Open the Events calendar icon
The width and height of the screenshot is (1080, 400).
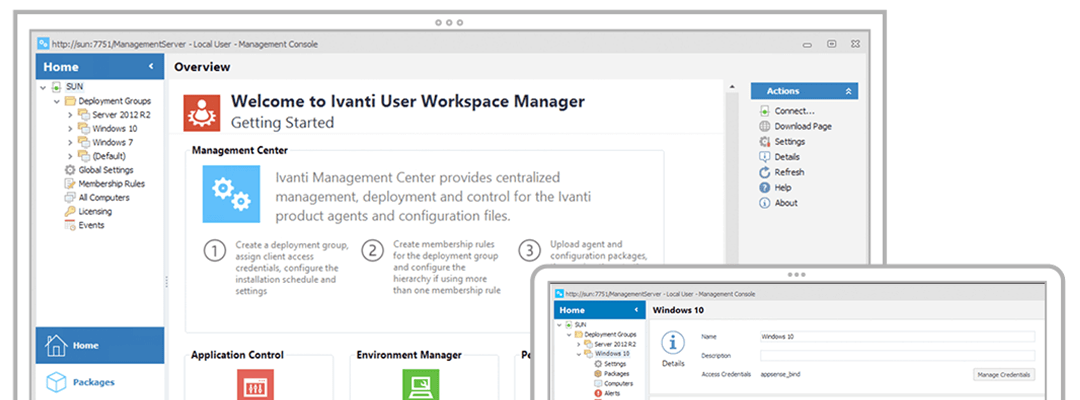[x=70, y=225]
